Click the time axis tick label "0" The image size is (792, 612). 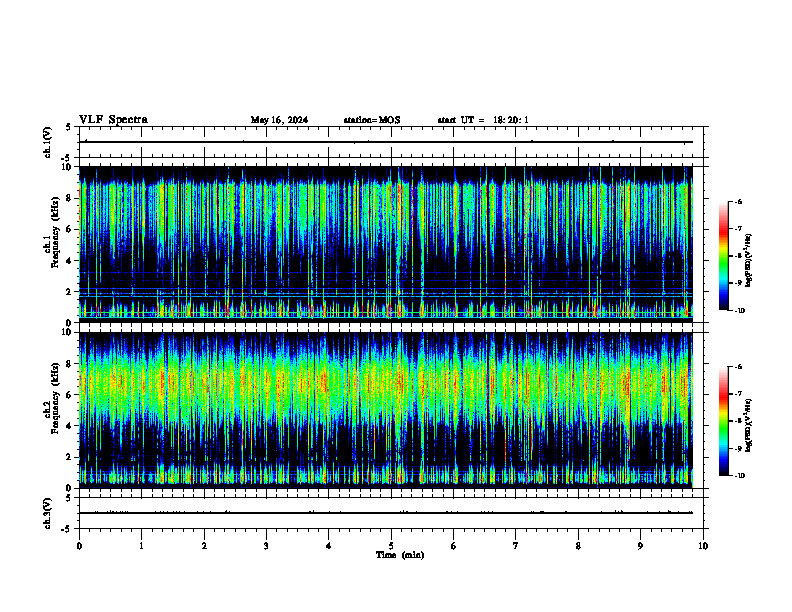[x=79, y=546]
